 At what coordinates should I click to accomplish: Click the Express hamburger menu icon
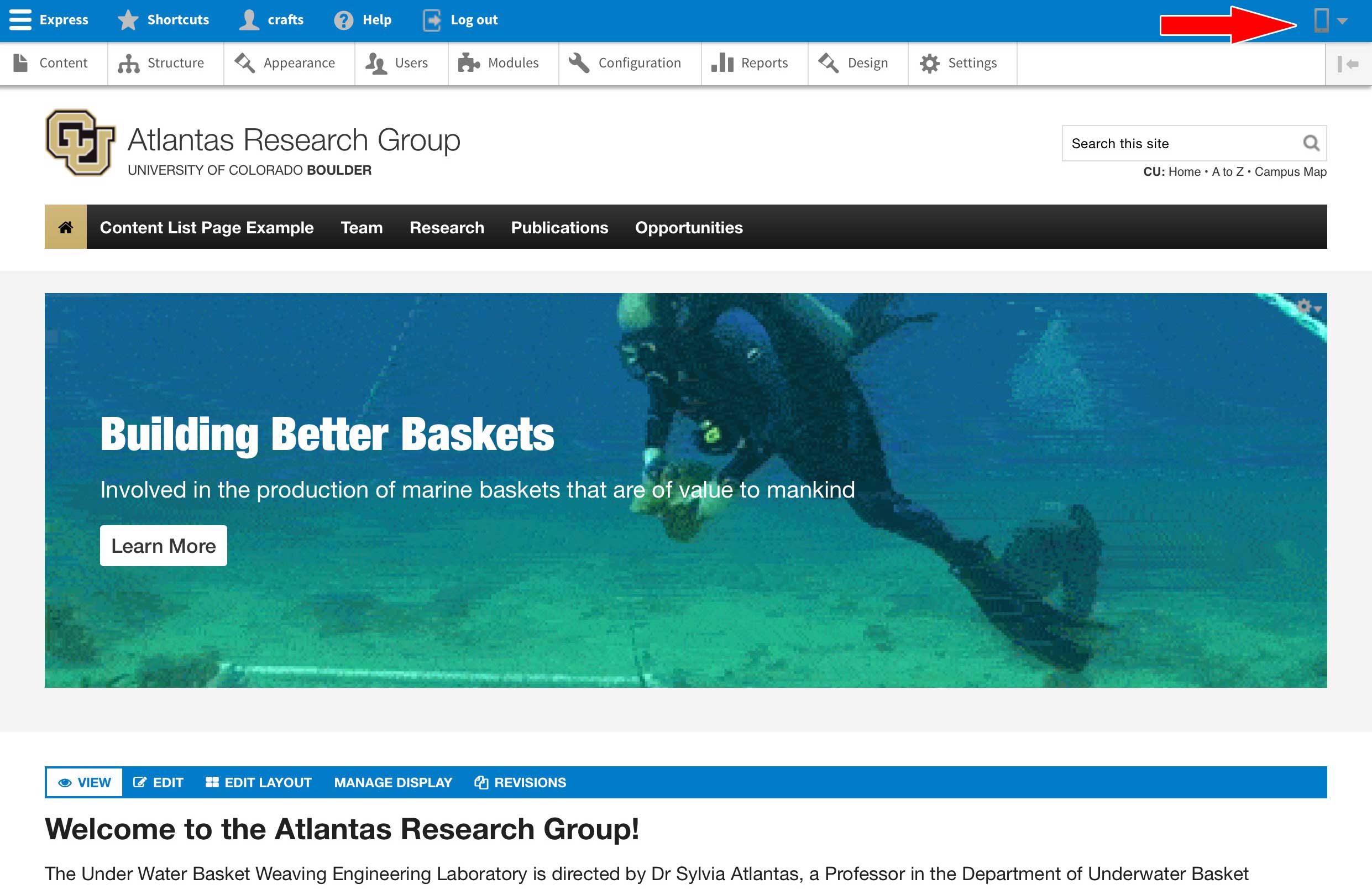tap(20, 19)
